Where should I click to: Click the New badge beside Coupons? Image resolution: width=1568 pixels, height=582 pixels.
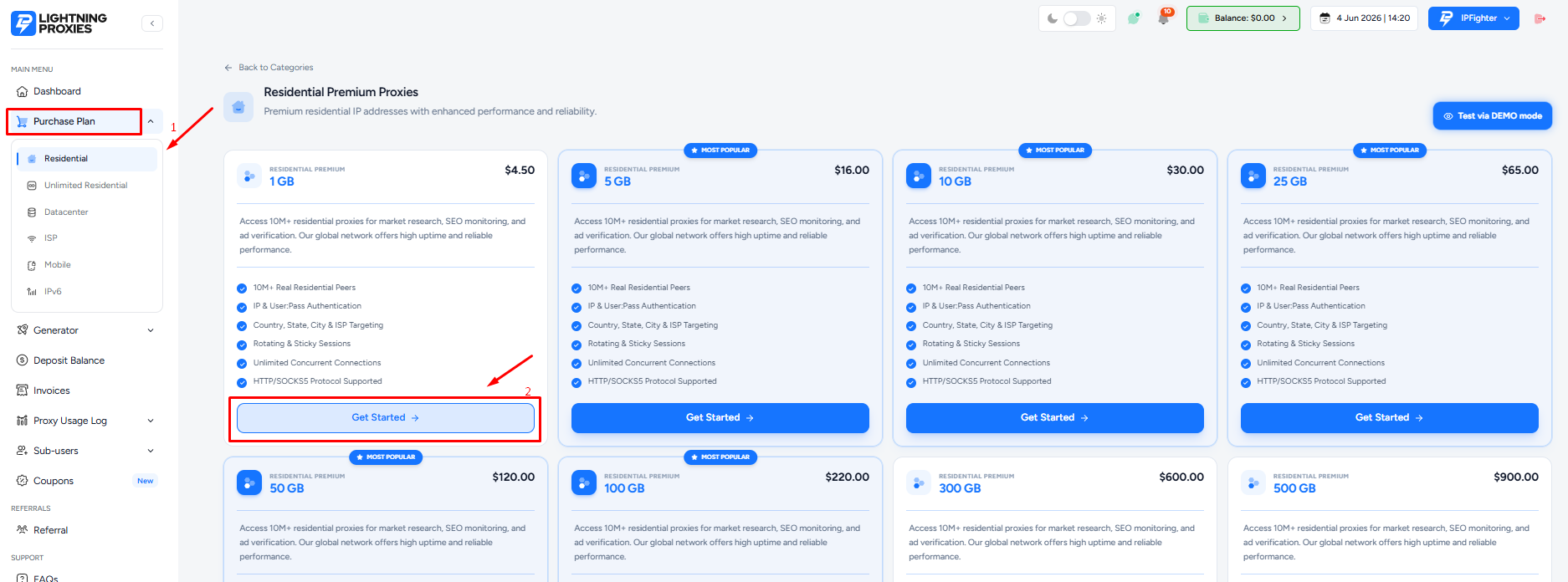tap(146, 481)
